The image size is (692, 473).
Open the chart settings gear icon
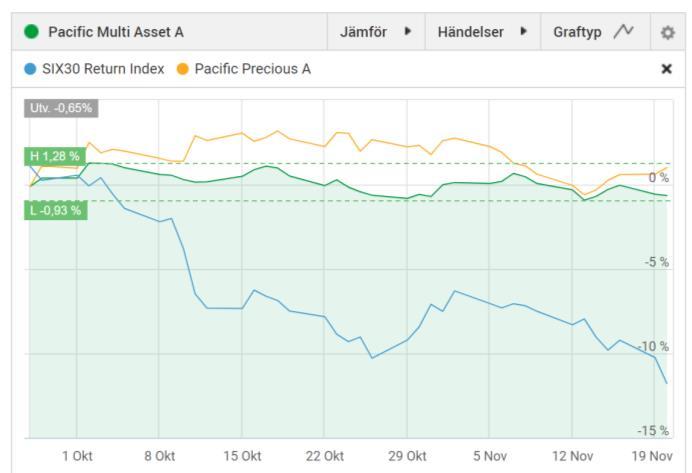point(667,32)
